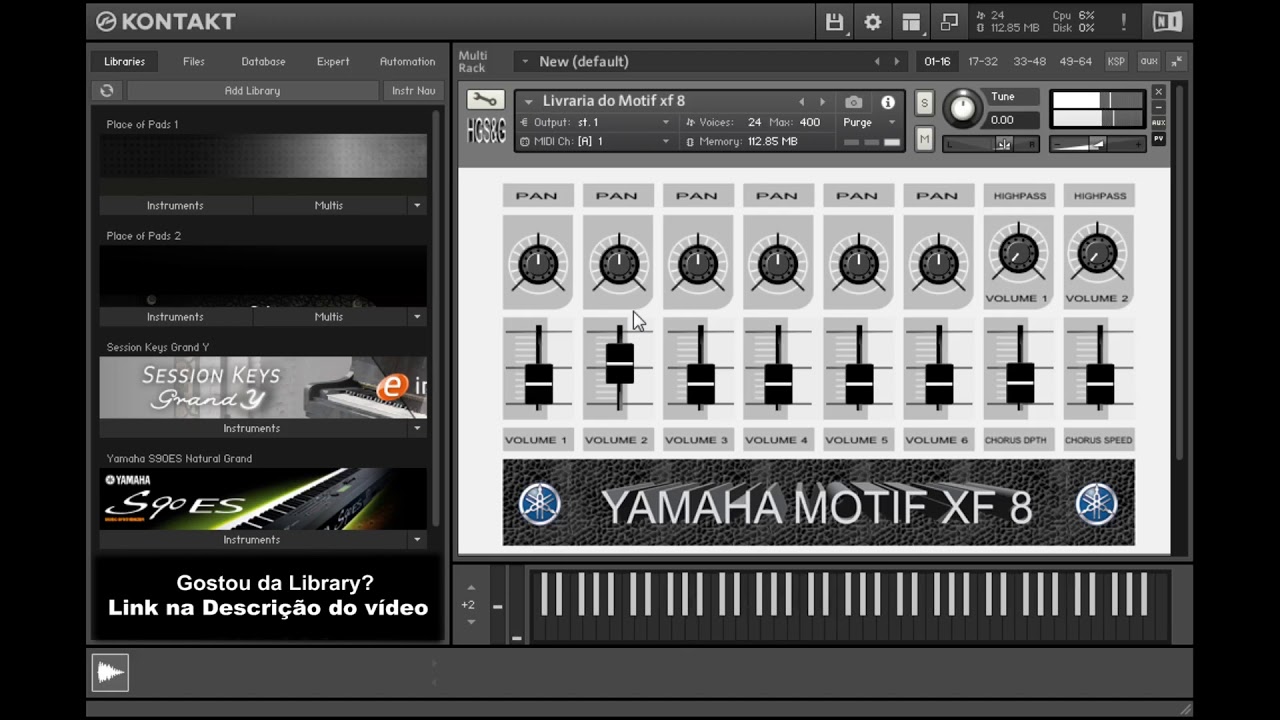
Task: Toggle Instr Nav pane button
Action: click(413, 90)
